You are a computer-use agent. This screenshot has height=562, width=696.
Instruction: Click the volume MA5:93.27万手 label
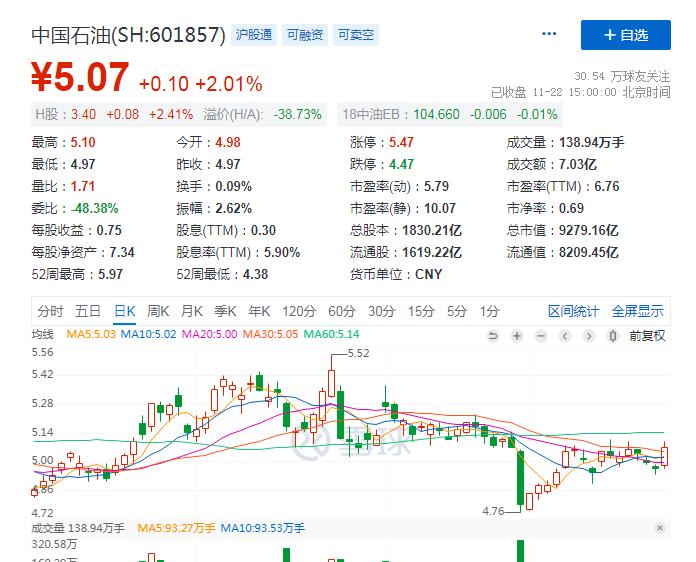pyautogui.click(x=176, y=528)
